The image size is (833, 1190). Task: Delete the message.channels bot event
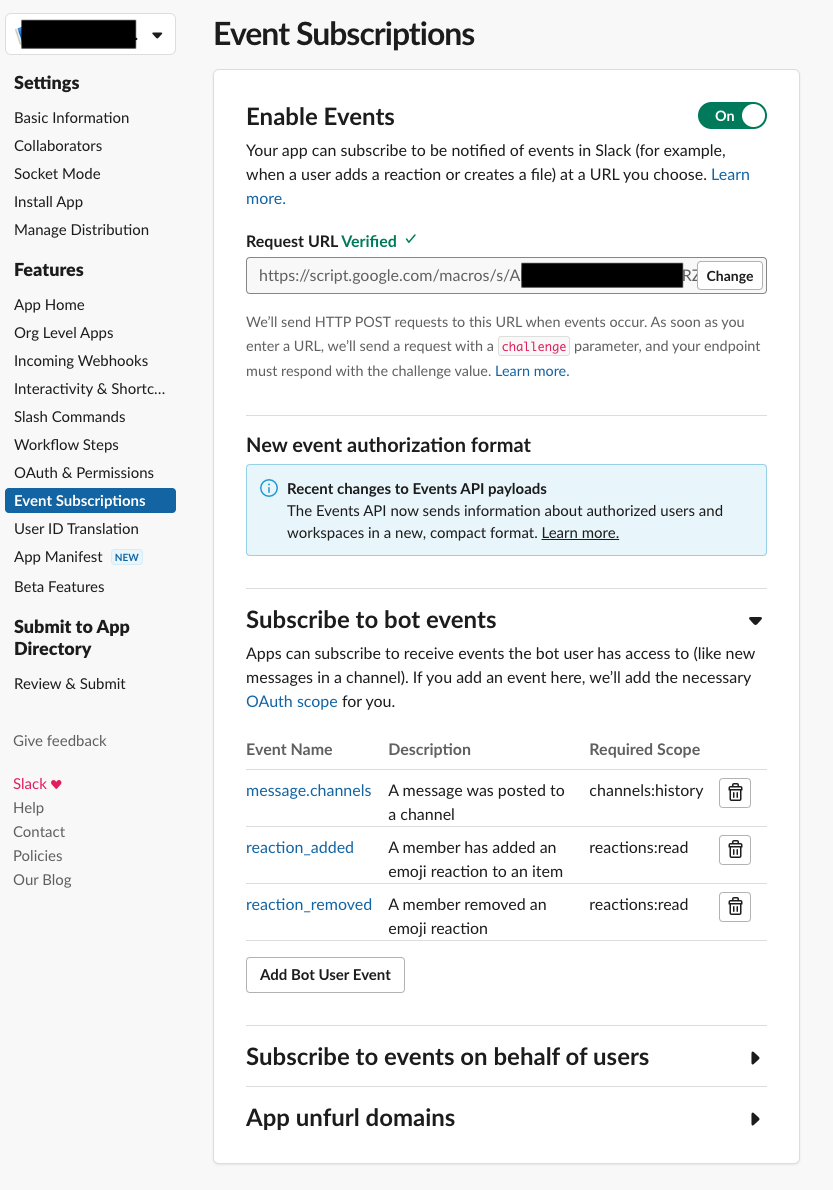734,792
